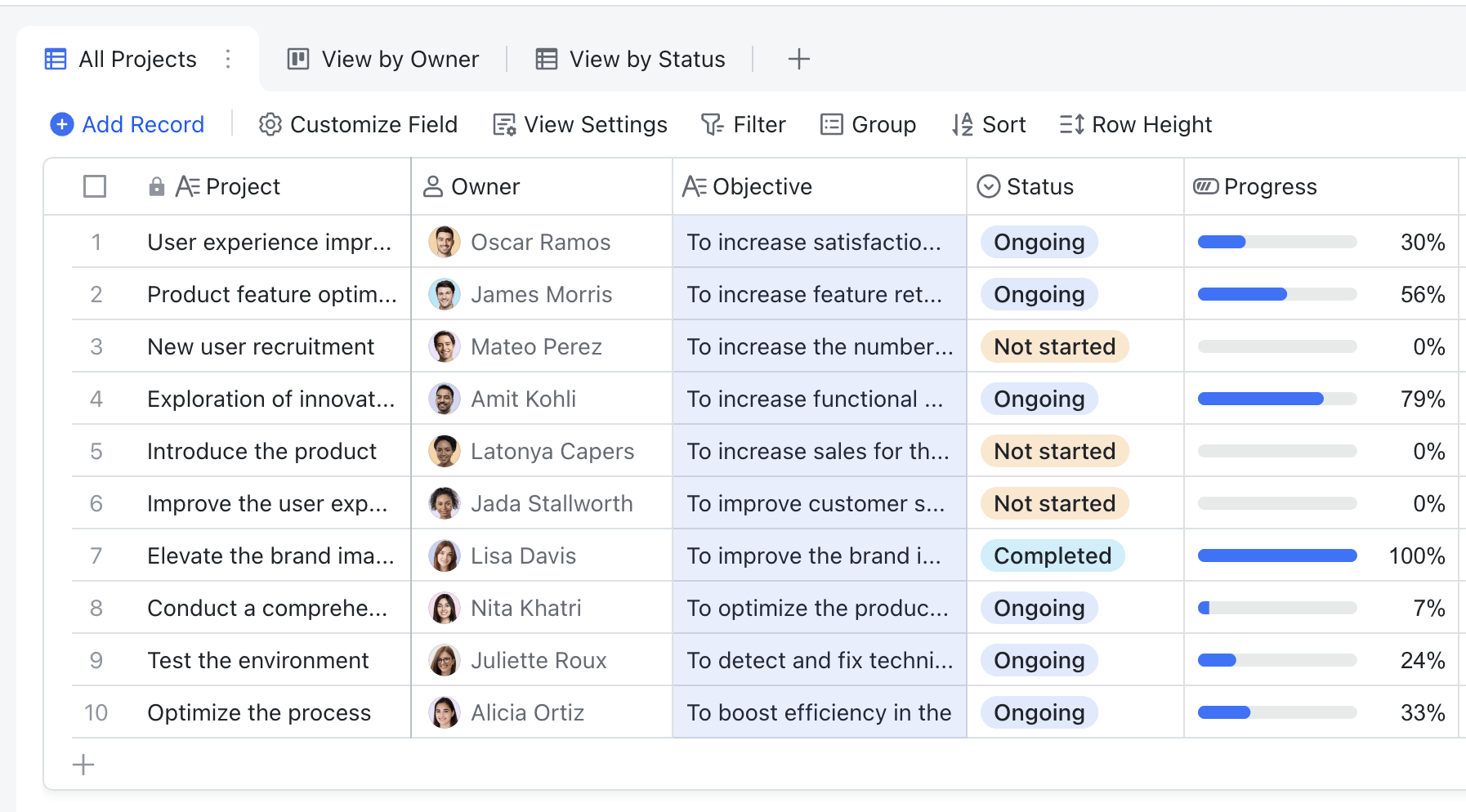
Task: Click the person icon in the Owner header
Action: tap(434, 186)
